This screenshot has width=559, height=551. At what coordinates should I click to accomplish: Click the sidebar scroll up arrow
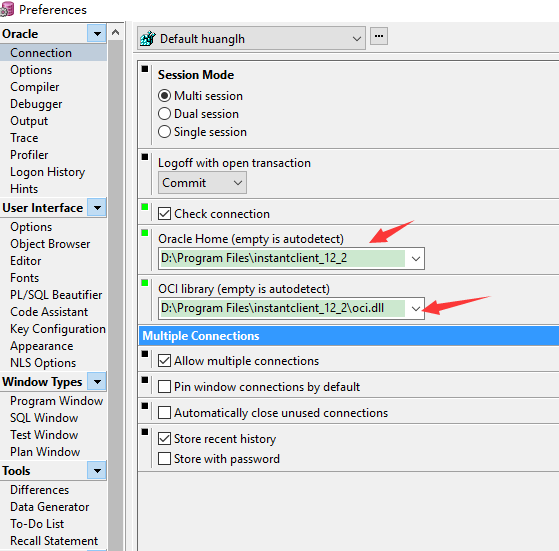click(x=115, y=32)
